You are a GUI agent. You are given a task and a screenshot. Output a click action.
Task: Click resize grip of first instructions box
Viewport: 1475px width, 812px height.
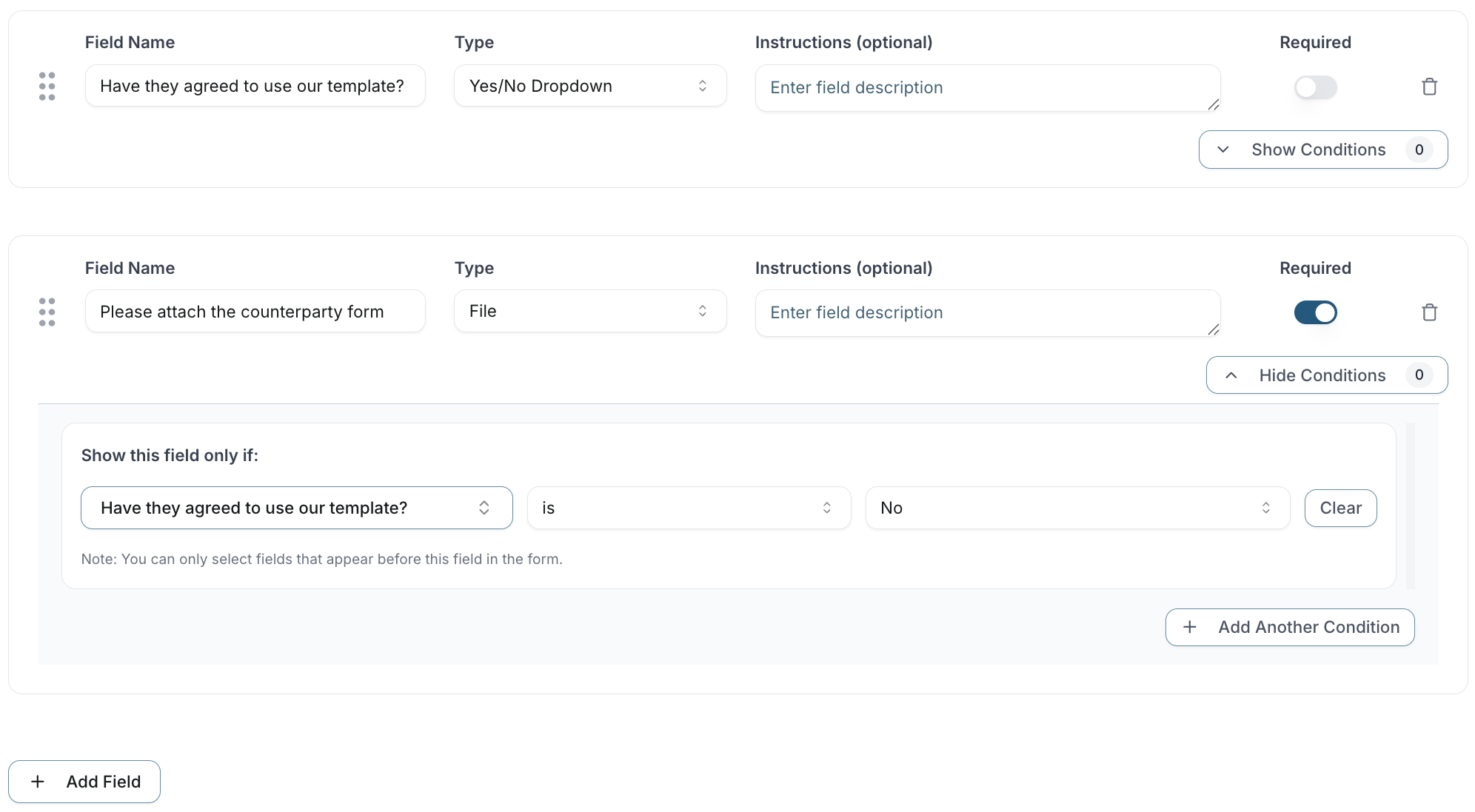(1213, 104)
